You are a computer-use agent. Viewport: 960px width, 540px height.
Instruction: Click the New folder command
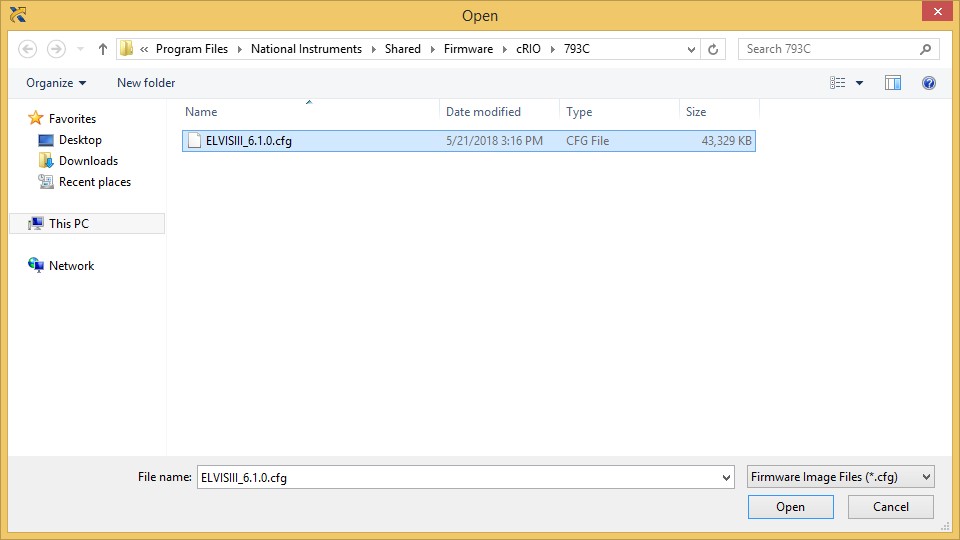146,83
